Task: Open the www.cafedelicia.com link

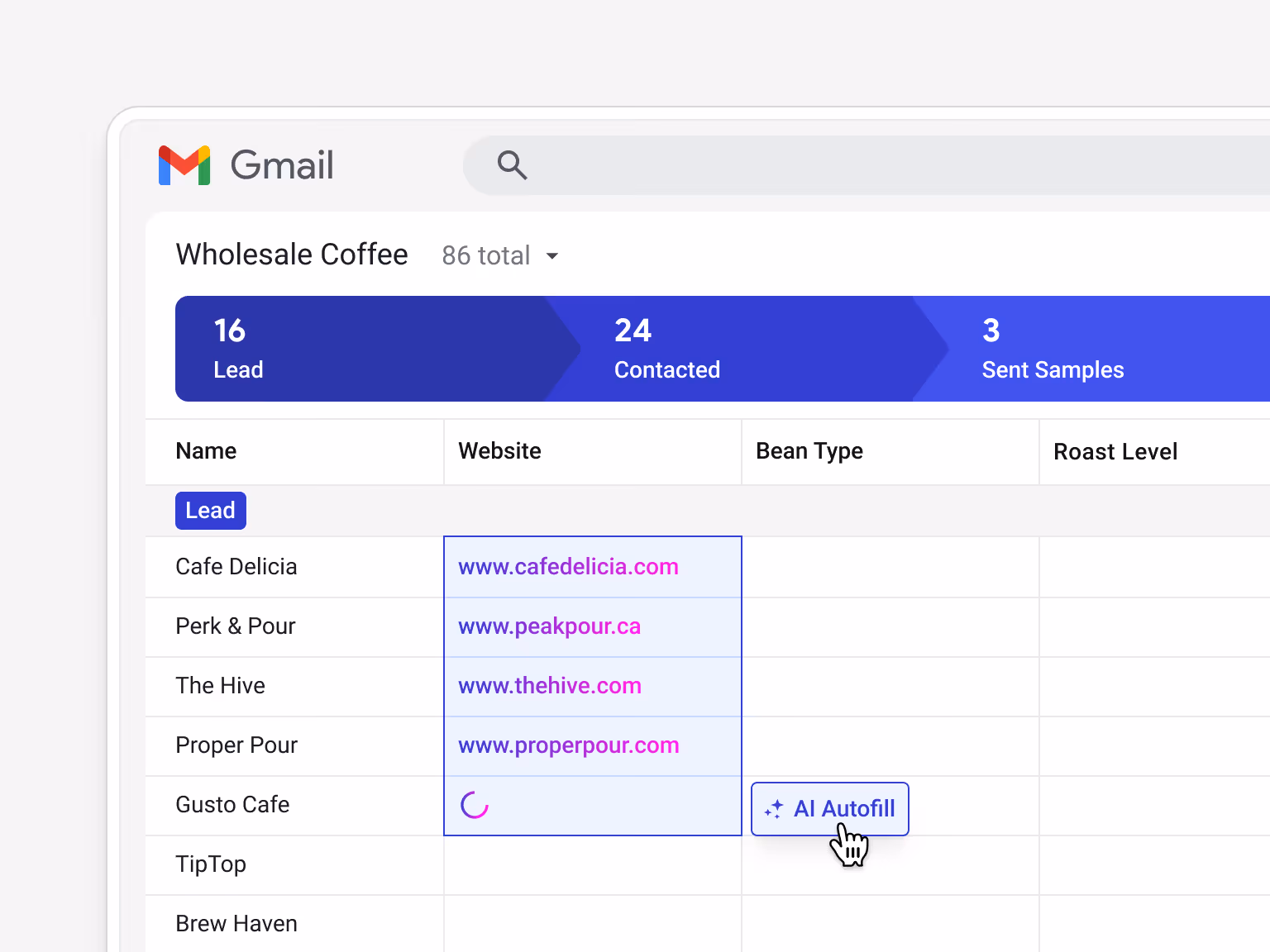Action: (568, 567)
